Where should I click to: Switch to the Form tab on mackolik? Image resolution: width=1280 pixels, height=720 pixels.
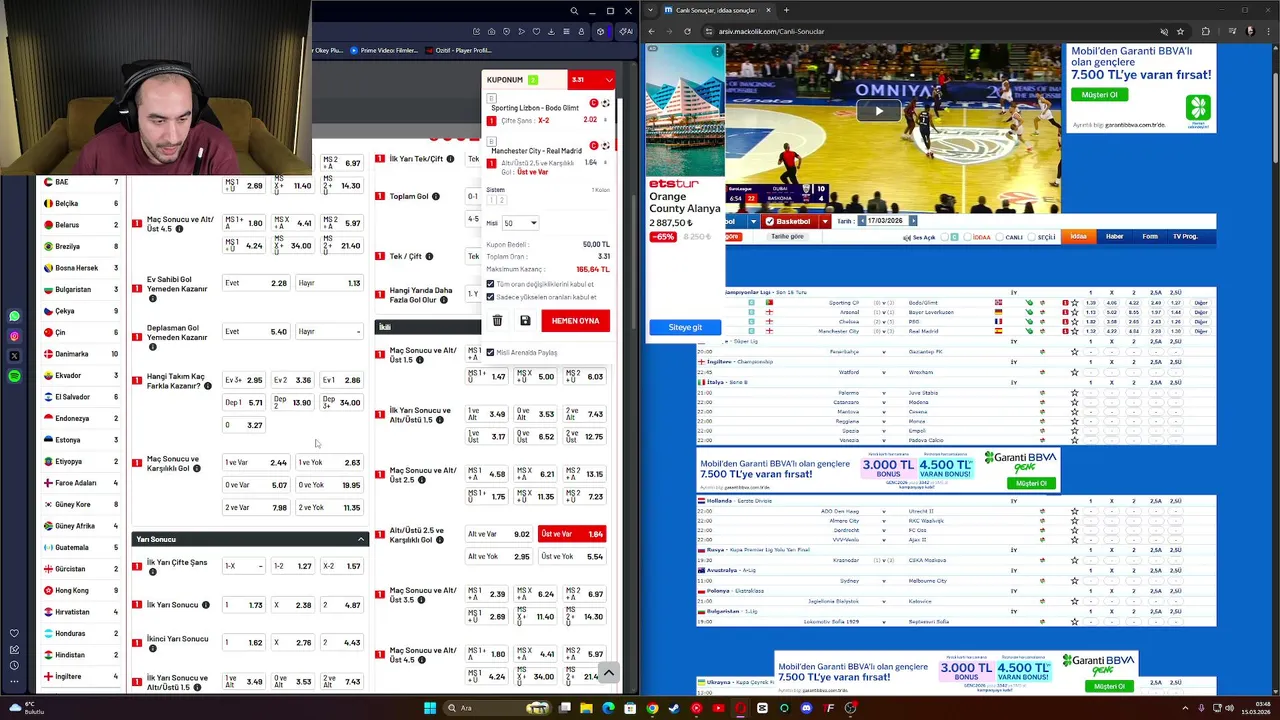coord(1150,236)
